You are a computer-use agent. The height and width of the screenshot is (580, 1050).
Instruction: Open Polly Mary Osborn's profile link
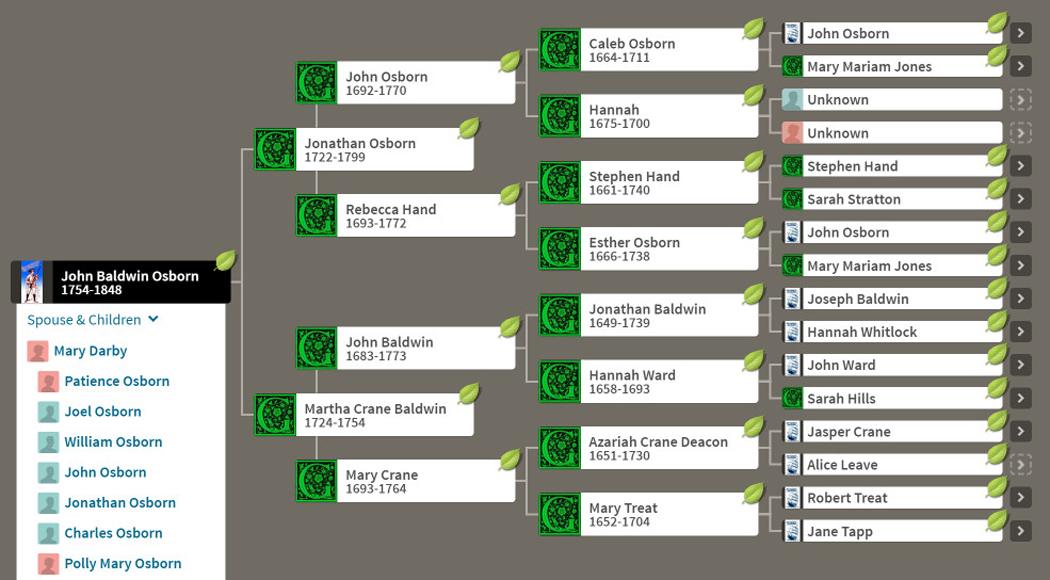123,563
